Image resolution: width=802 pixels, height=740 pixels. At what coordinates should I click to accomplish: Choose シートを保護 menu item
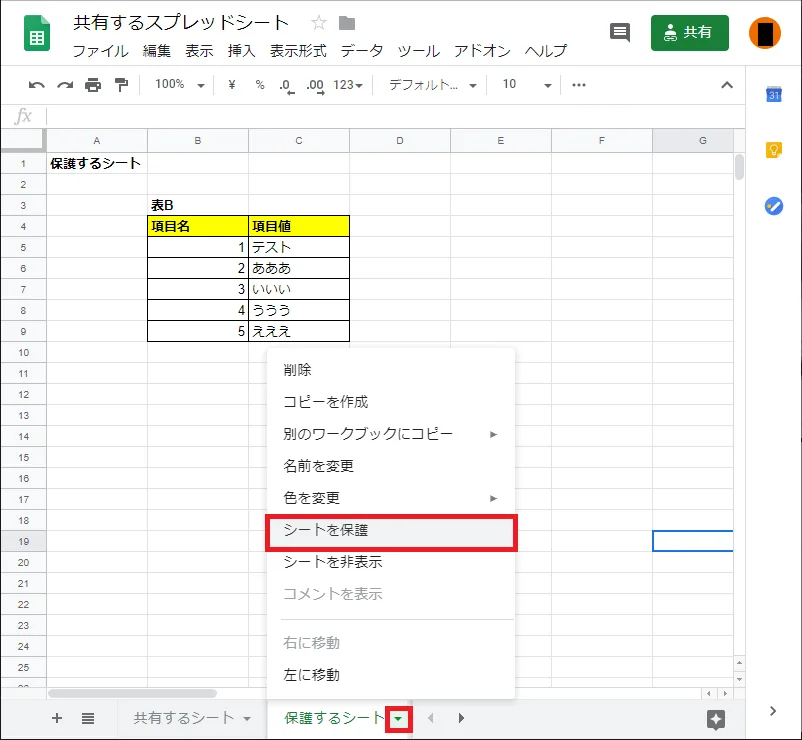tap(391, 530)
